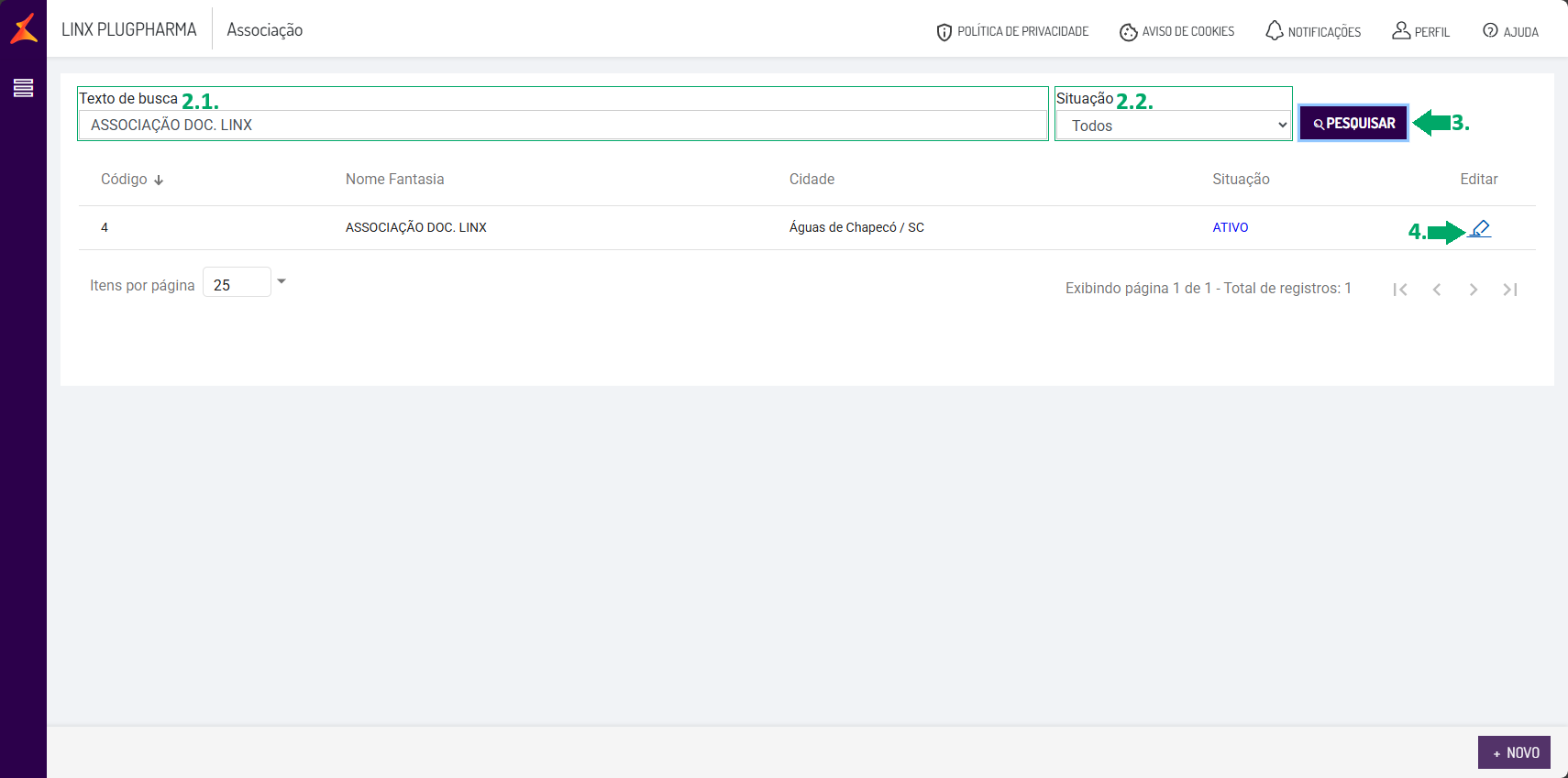Open the Perfil menu
The image size is (1568, 778).
click(x=1420, y=31)
